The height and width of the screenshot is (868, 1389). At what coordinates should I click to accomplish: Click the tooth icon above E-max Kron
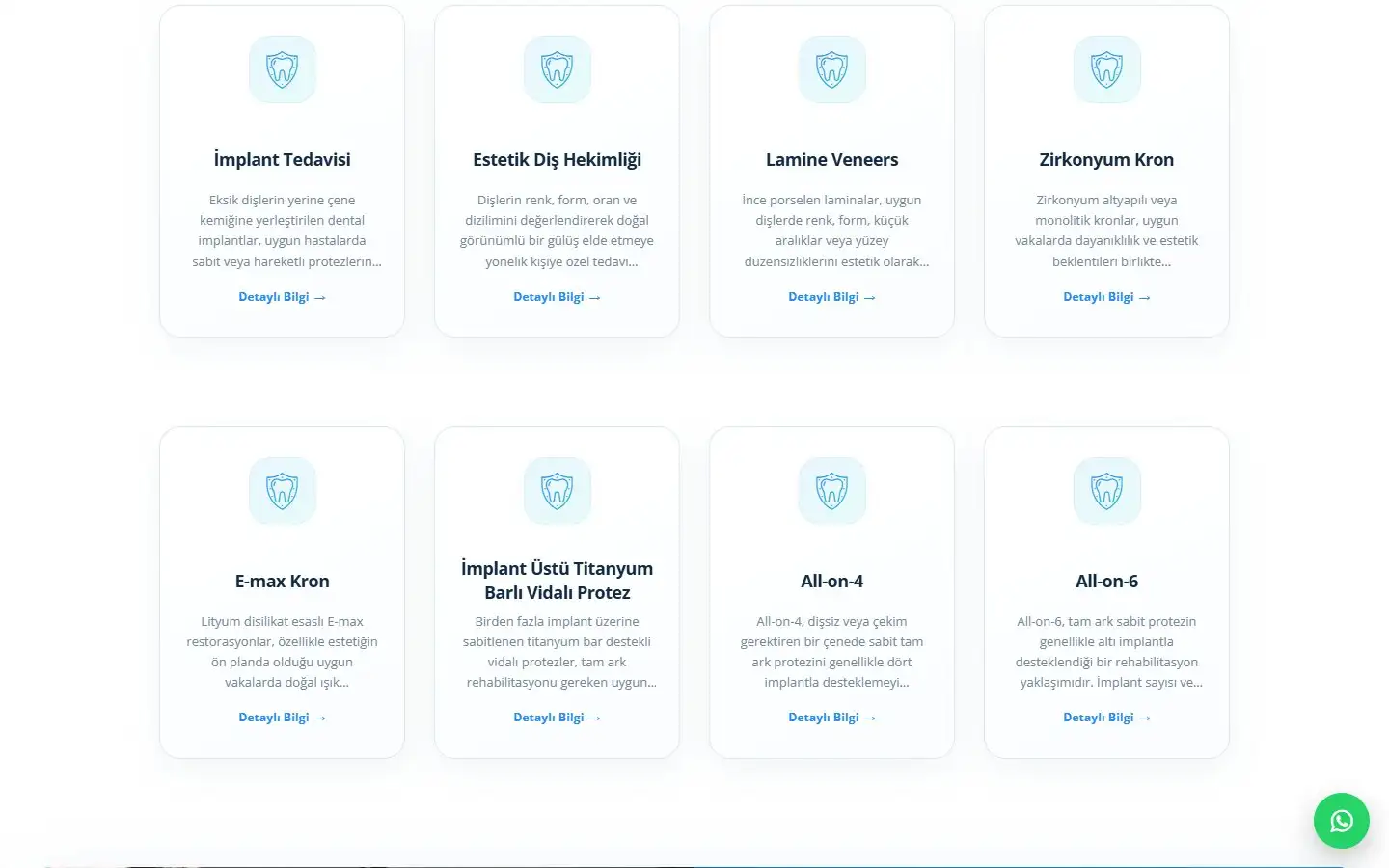pyautogui.click(x=283, y=491)
